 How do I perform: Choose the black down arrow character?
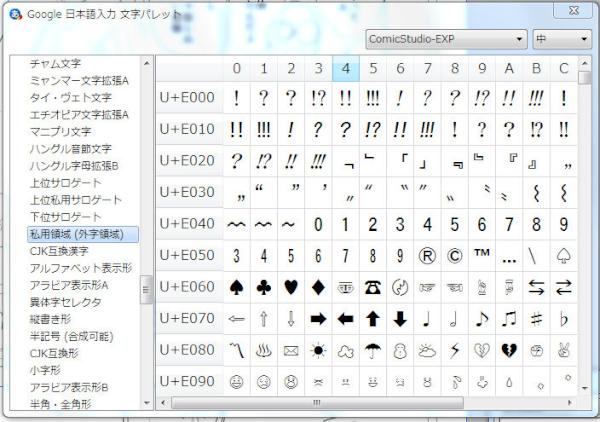point(400,319)
